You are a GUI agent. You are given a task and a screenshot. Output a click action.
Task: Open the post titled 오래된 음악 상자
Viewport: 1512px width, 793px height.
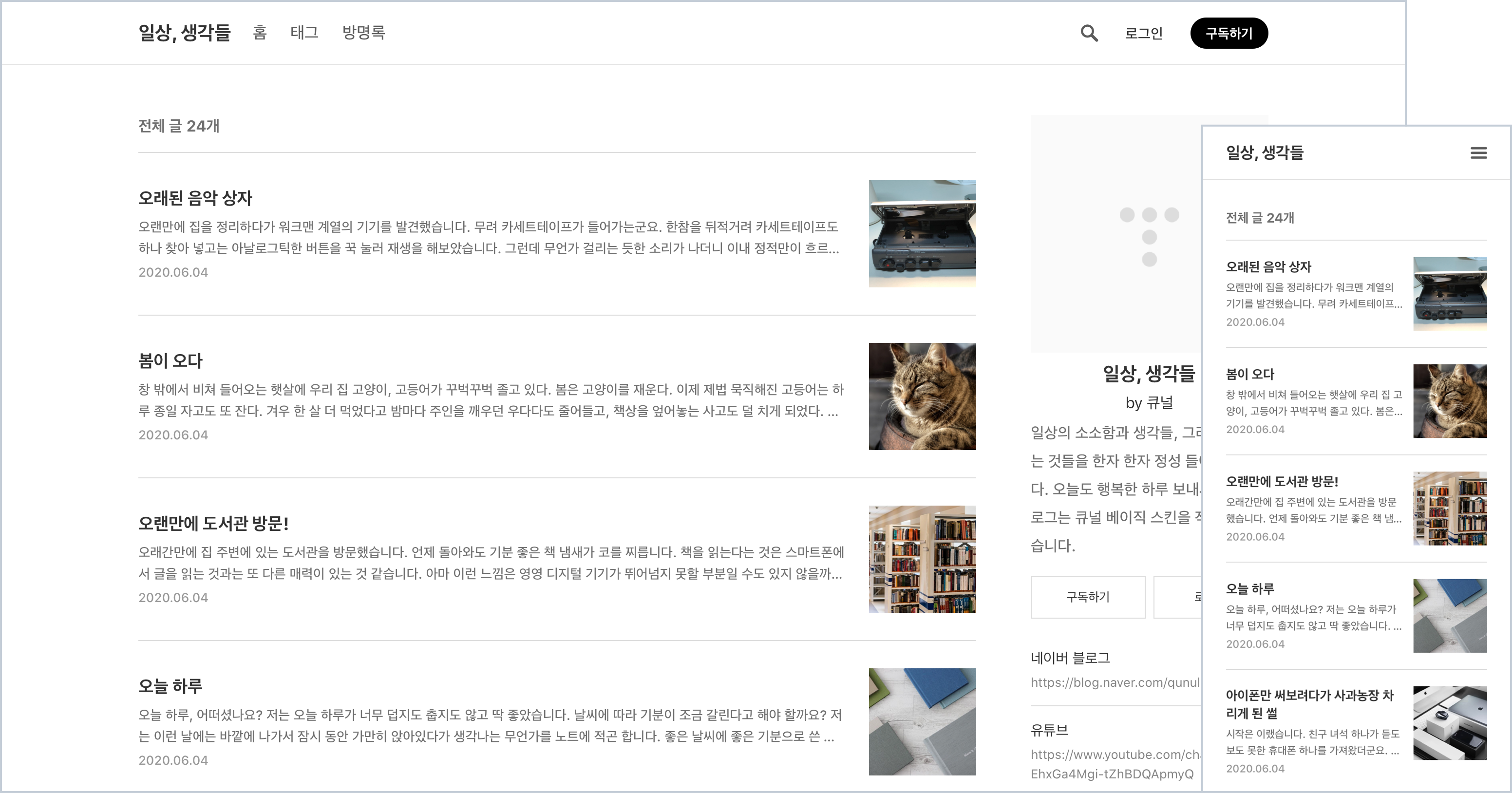coord(195,198)
